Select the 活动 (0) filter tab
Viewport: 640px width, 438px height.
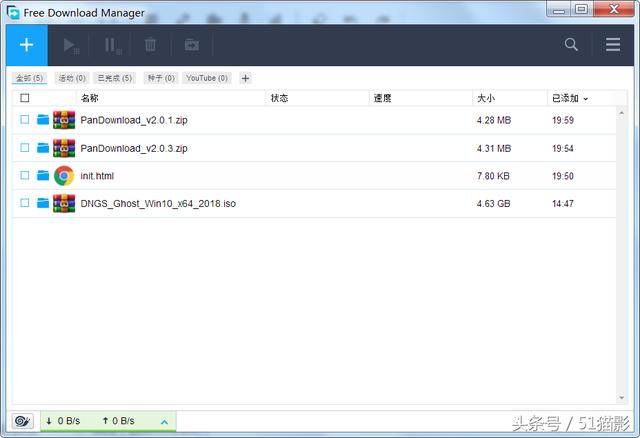pos(72,78)
